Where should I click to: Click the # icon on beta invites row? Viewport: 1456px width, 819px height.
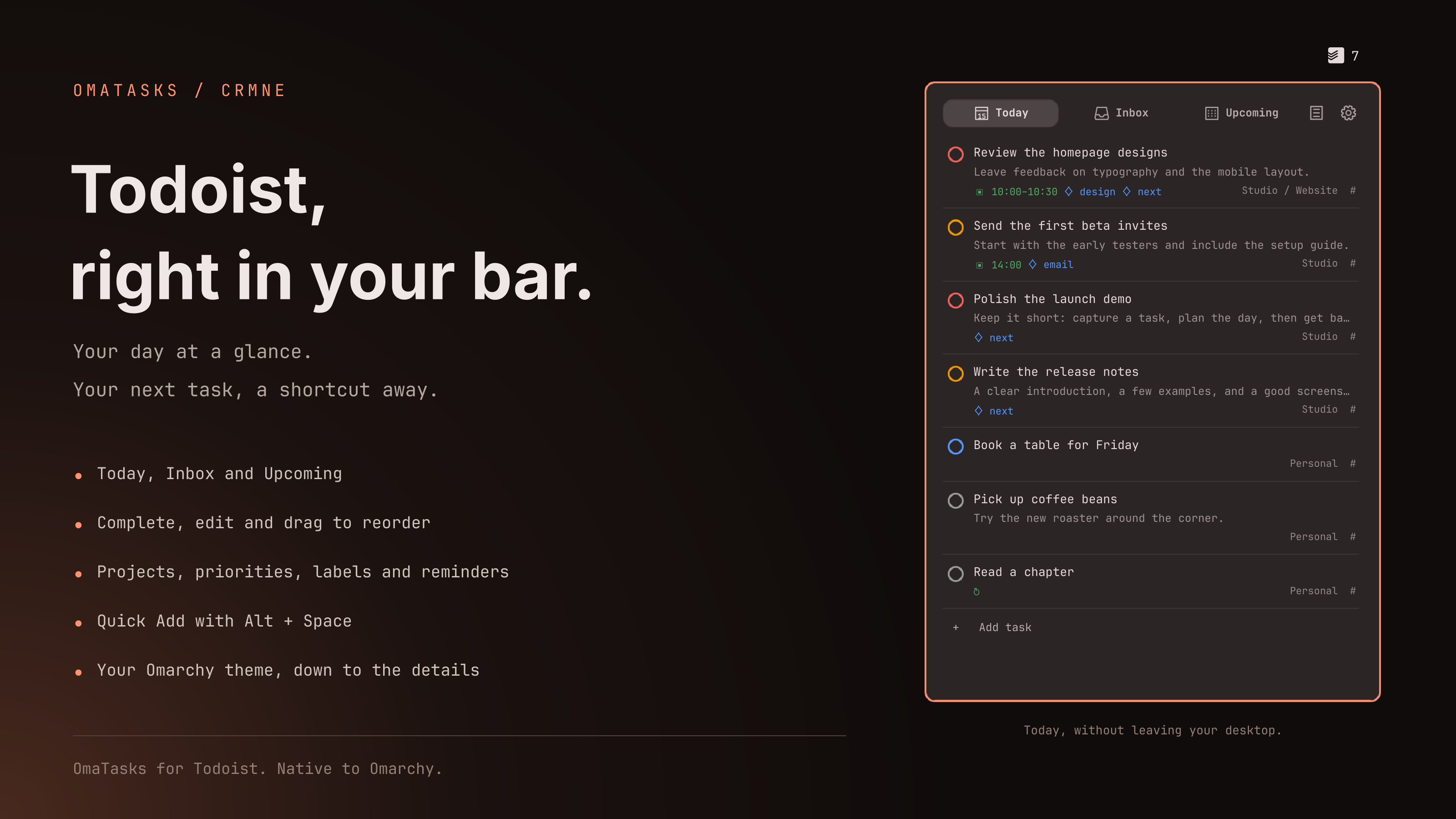[x=1353, y=263]
